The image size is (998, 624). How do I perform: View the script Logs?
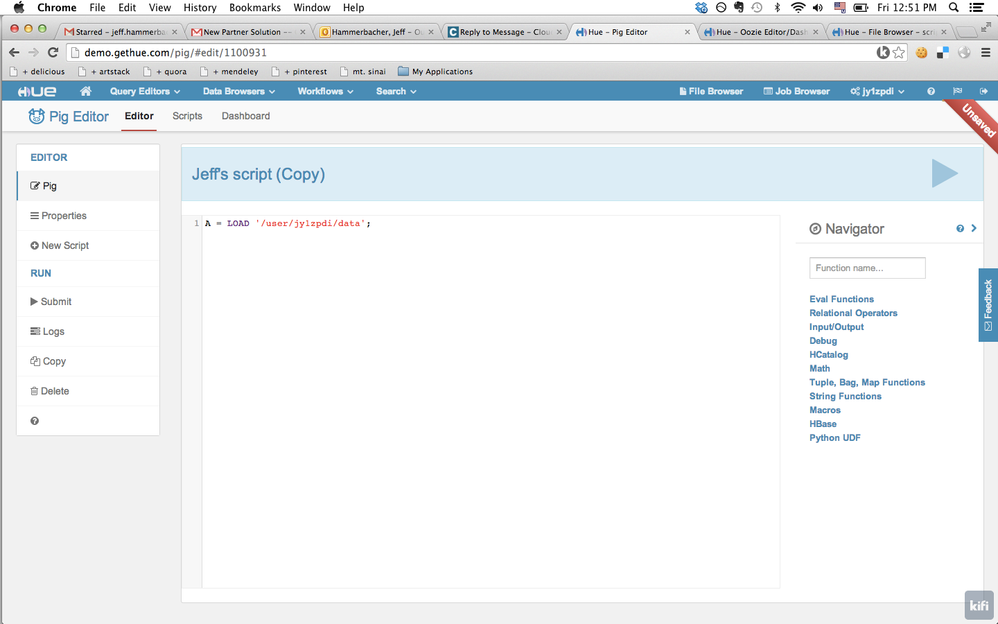pyautogui.click(x=88, y=332)
